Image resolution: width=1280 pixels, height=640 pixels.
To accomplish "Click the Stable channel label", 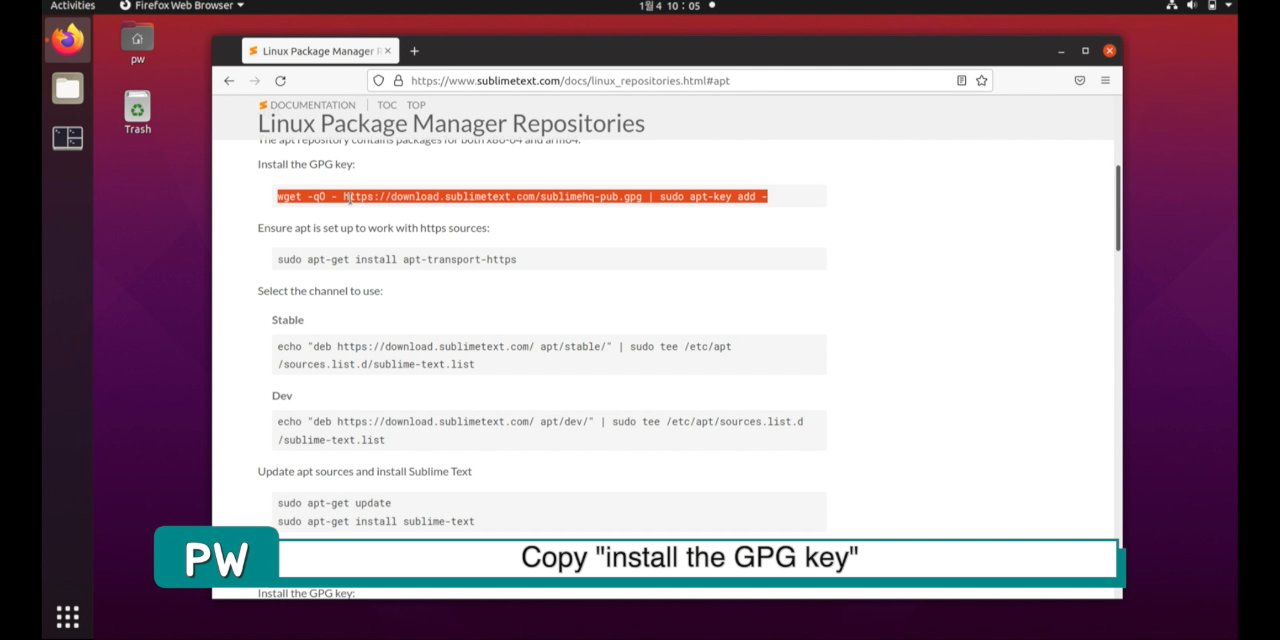I will [288, 320].
